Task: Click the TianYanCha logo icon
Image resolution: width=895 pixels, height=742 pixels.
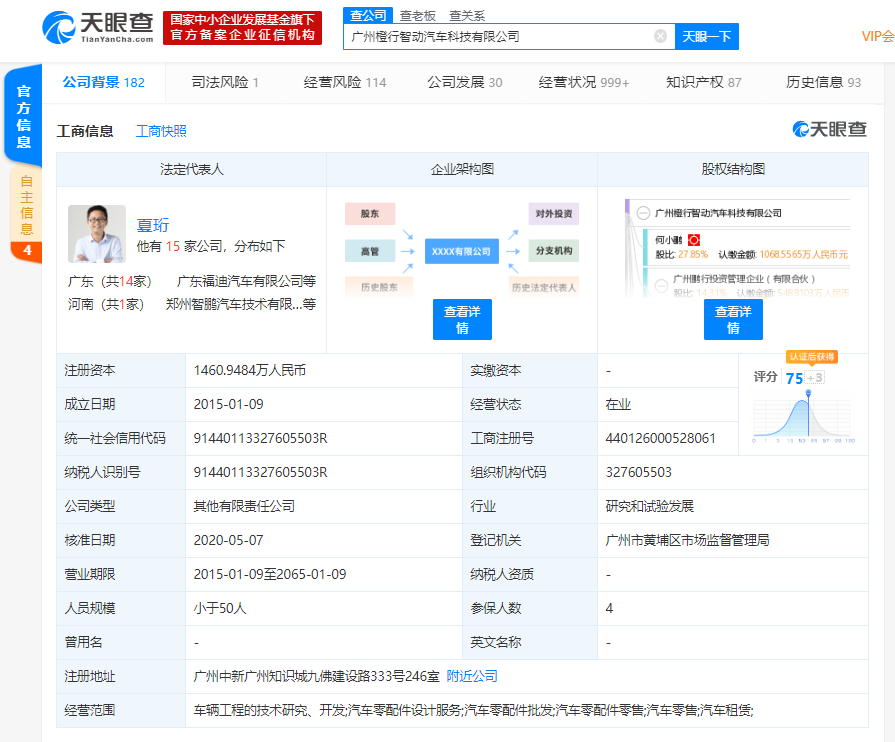Action: click(x=58, y=27)
